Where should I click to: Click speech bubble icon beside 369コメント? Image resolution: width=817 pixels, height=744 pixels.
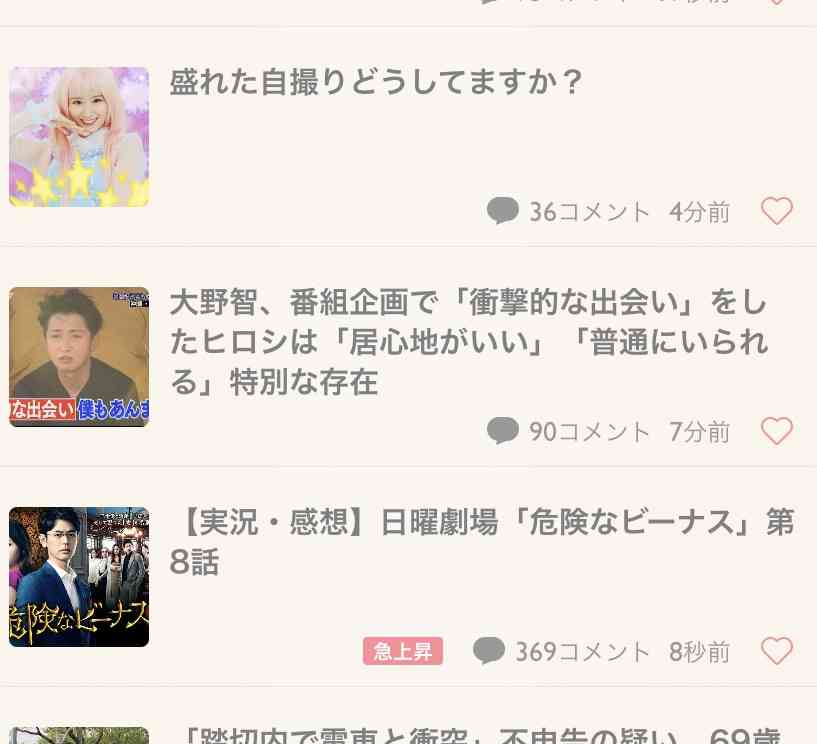click(489, 651)
